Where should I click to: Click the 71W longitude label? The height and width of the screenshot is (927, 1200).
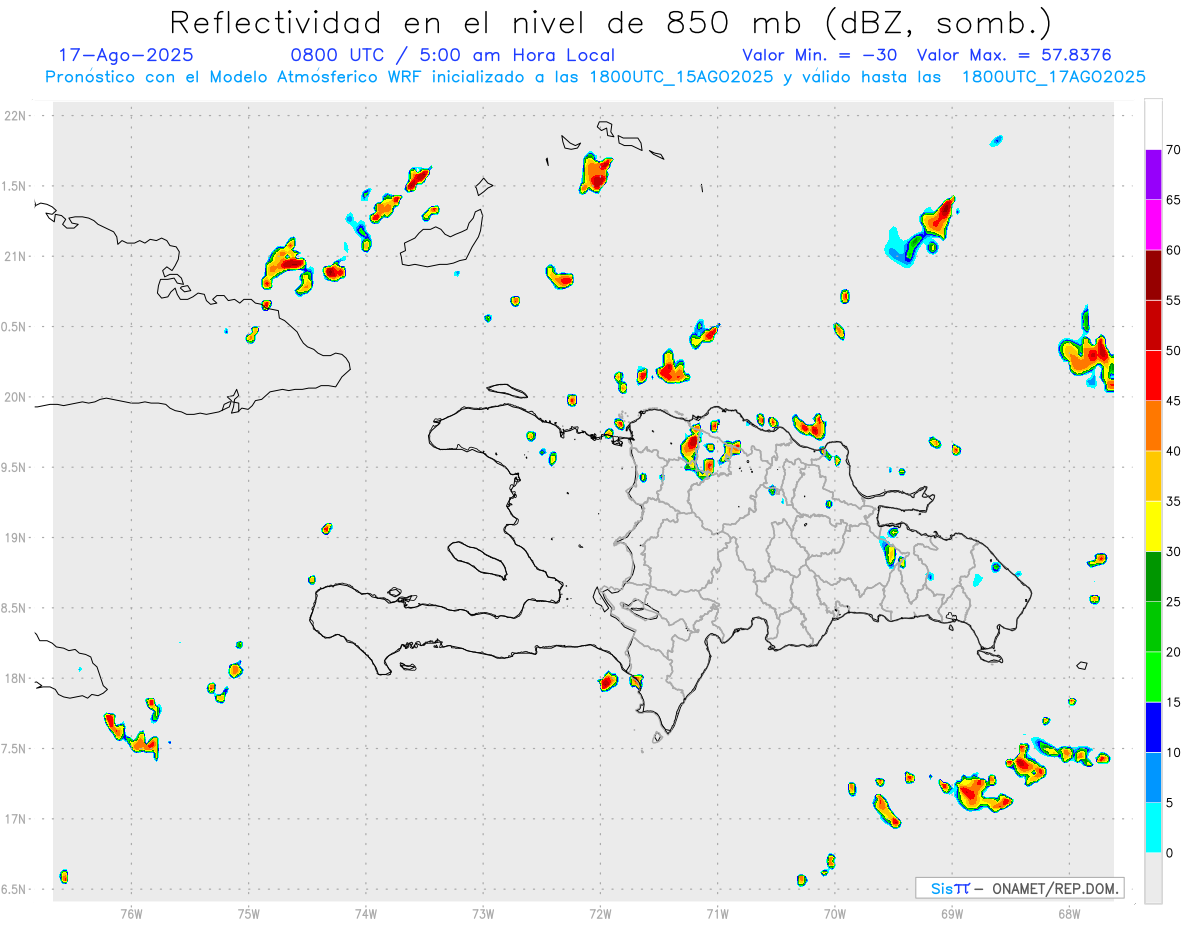coord(717,913)
